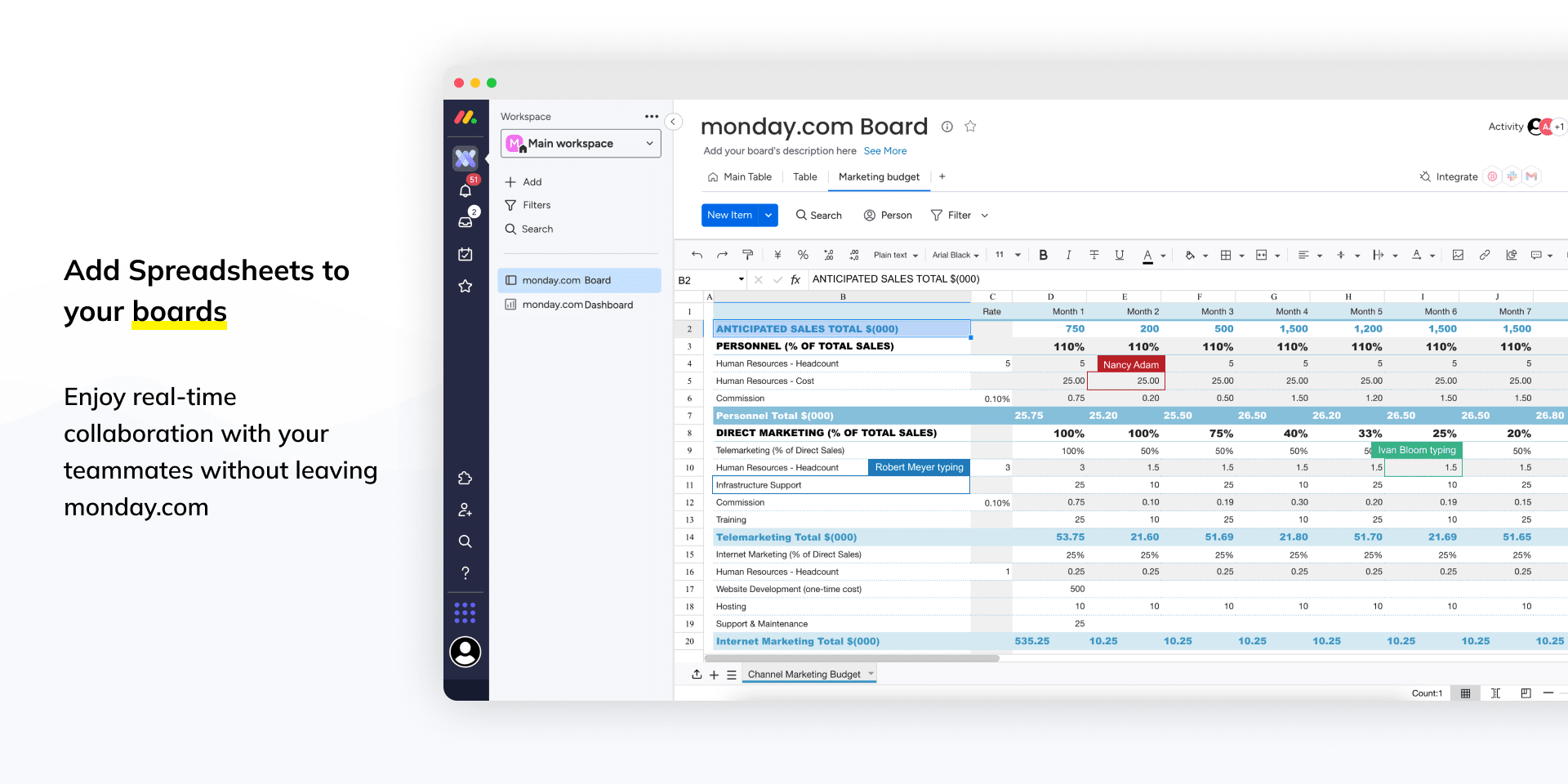Click Add in the workspace panel
The image size is (1568, 784).
pos(523,181)
